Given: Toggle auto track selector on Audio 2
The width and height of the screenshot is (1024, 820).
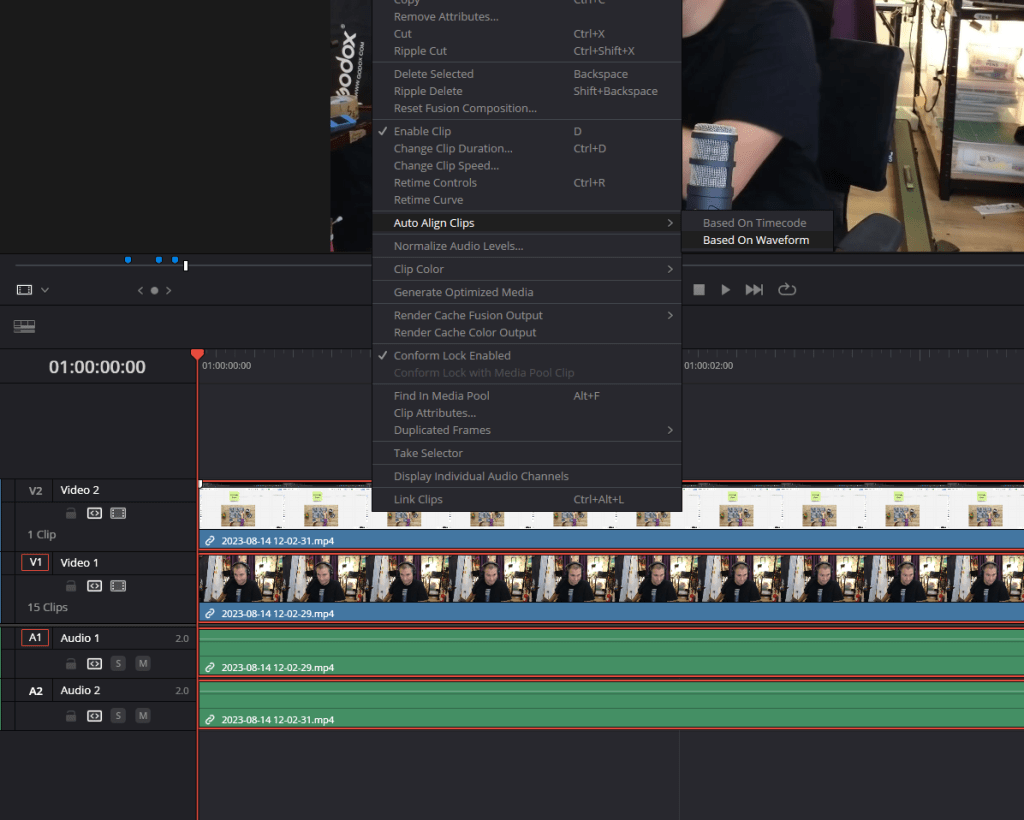Looking at the screenshot, I should pos(95,716).
